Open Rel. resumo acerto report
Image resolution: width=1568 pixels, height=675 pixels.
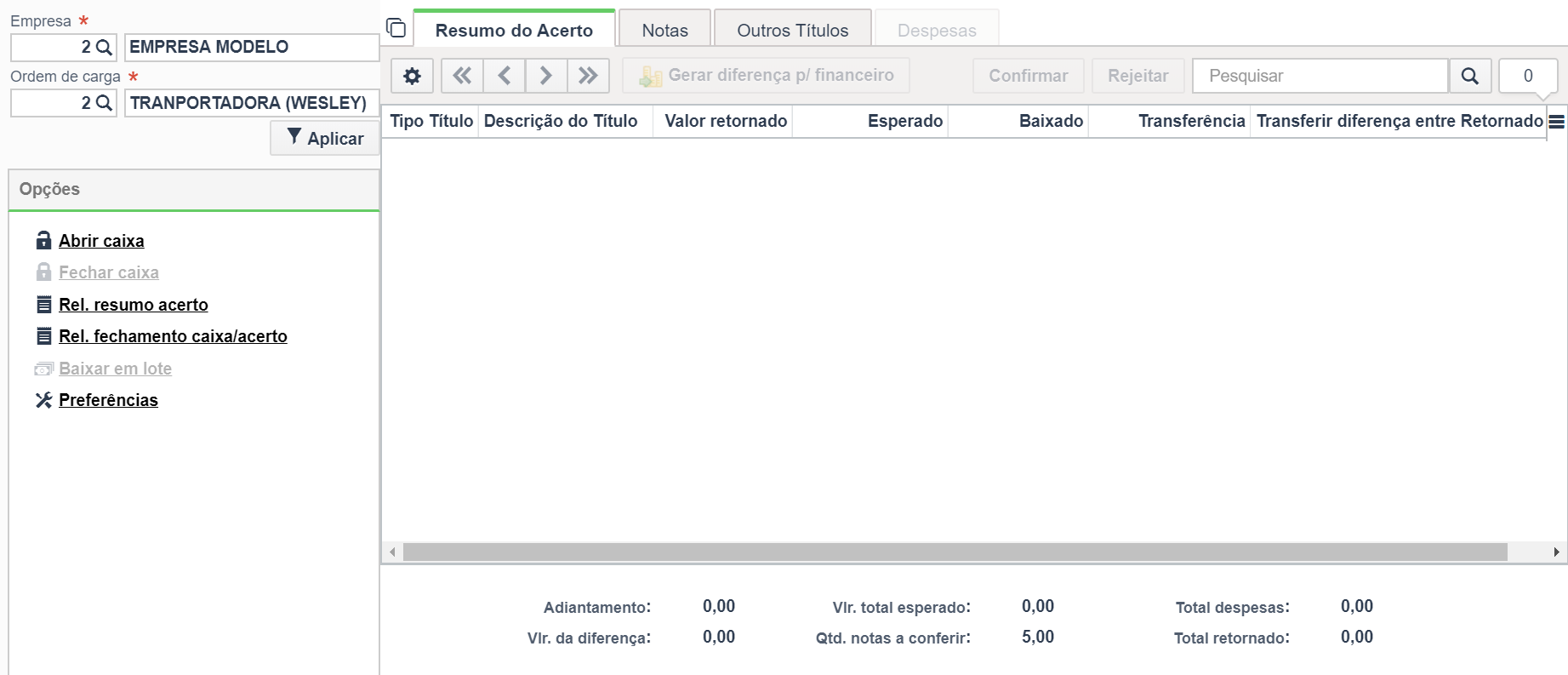pyautogui.click(x=134, y=305)
